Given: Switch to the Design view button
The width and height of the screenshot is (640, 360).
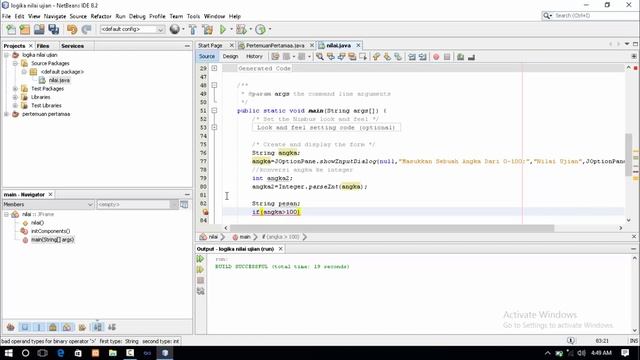Looking at the screenshot, I should [x=230, y=57].
